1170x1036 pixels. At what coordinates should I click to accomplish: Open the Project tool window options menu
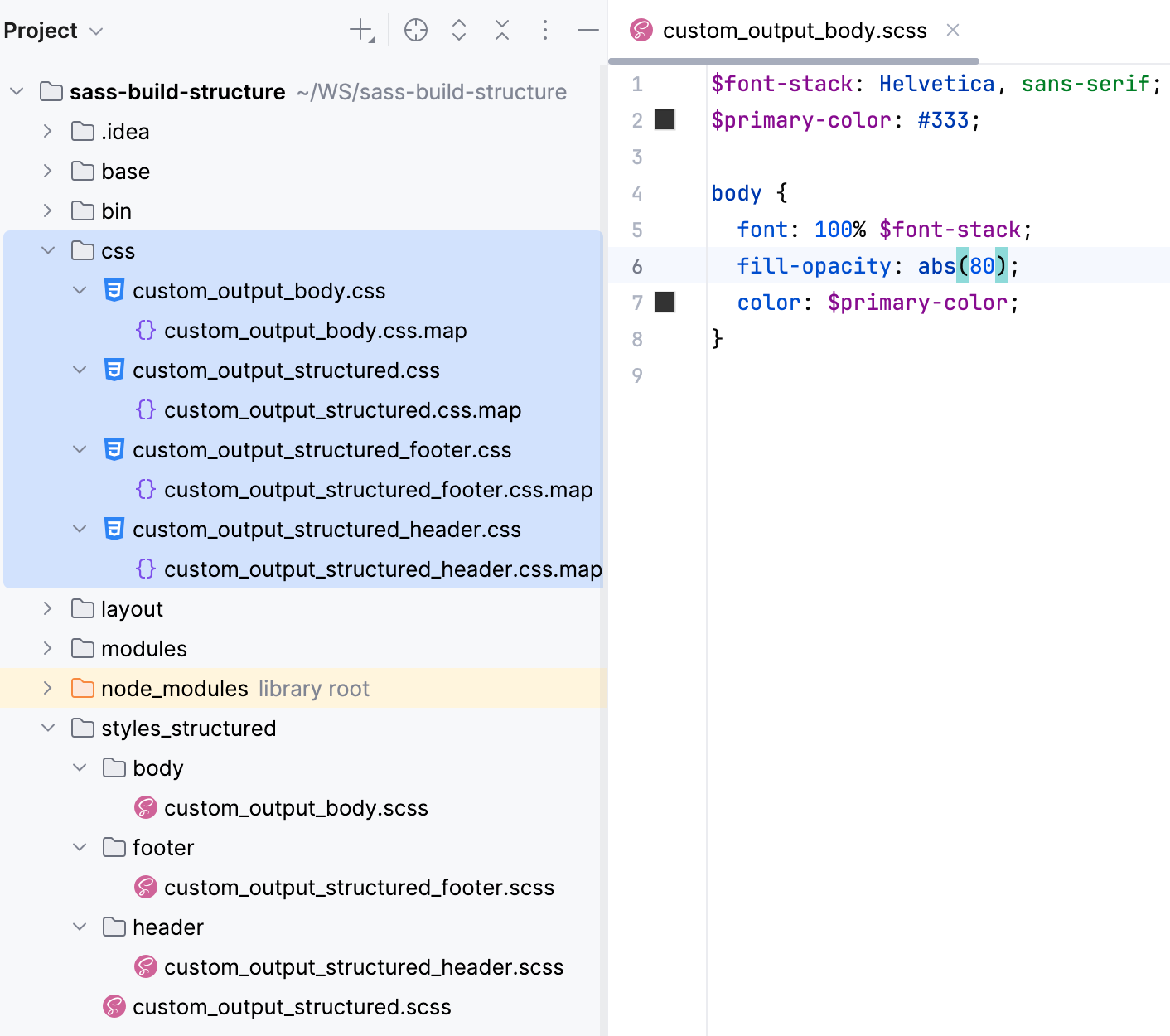click(x=545, y=30)
